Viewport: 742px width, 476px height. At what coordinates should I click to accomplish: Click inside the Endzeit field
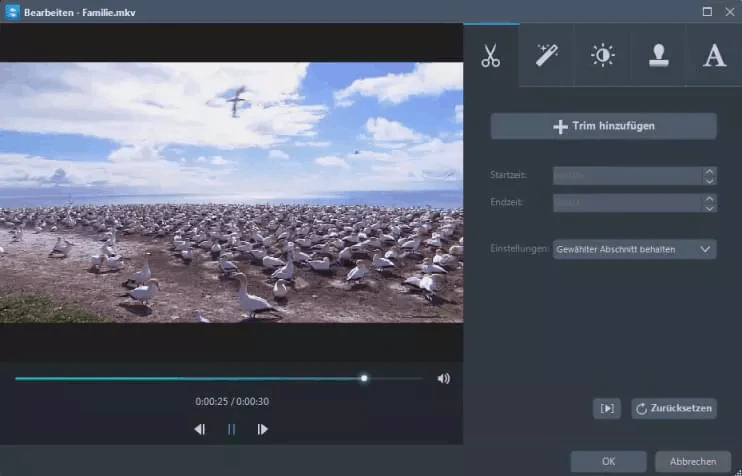(x=627, y=203)
